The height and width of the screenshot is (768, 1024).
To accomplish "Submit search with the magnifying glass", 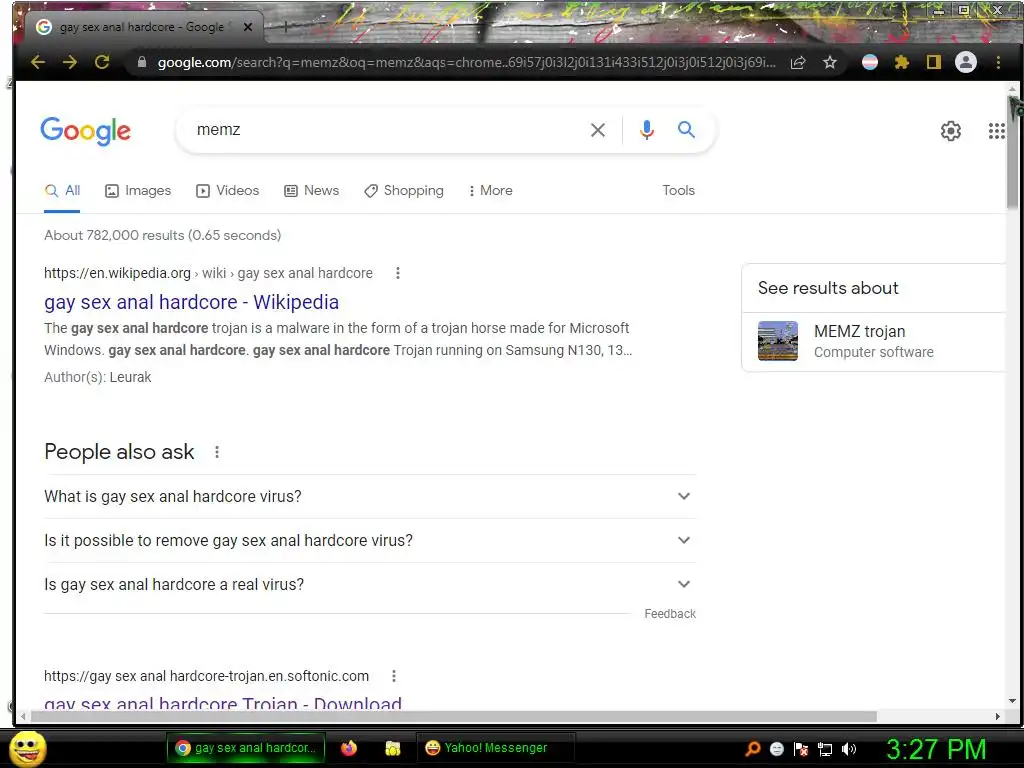I will pos(686,129).
